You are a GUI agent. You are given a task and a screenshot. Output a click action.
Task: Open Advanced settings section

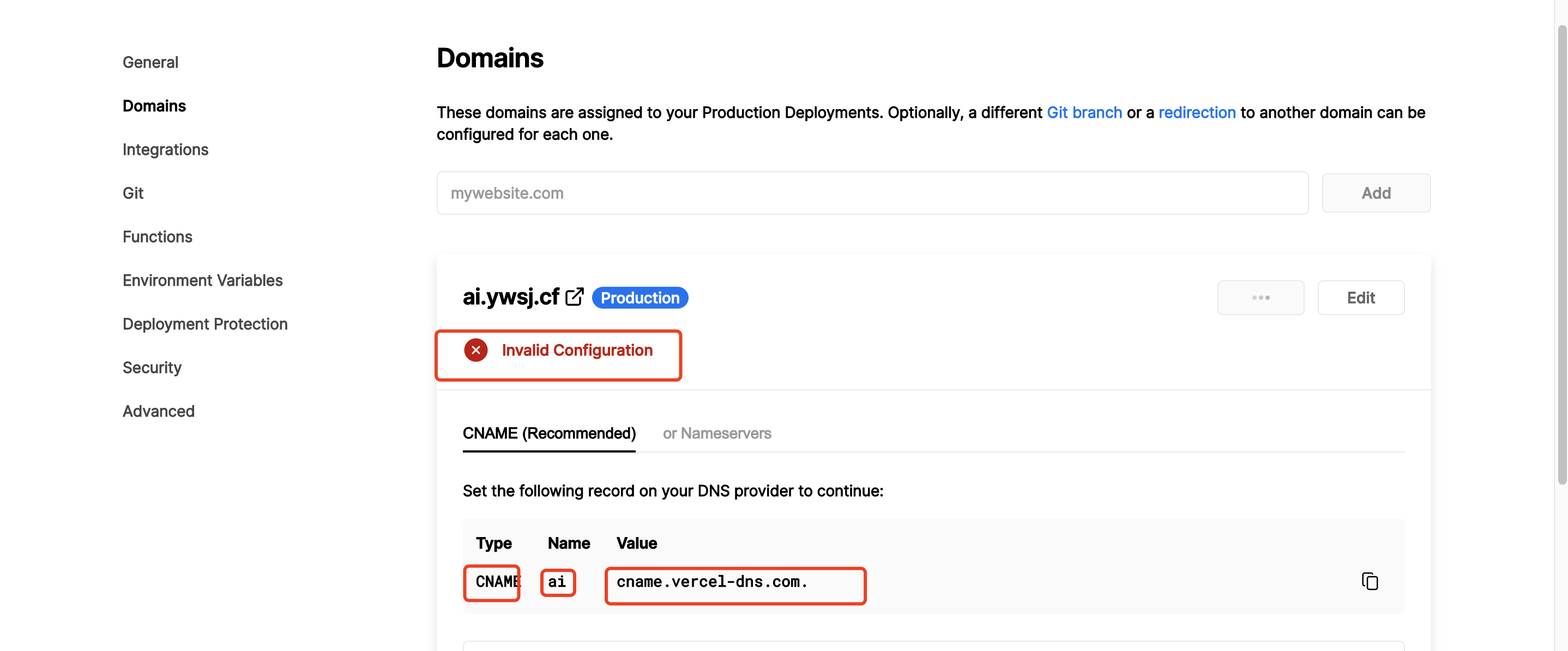click(158, 412)
